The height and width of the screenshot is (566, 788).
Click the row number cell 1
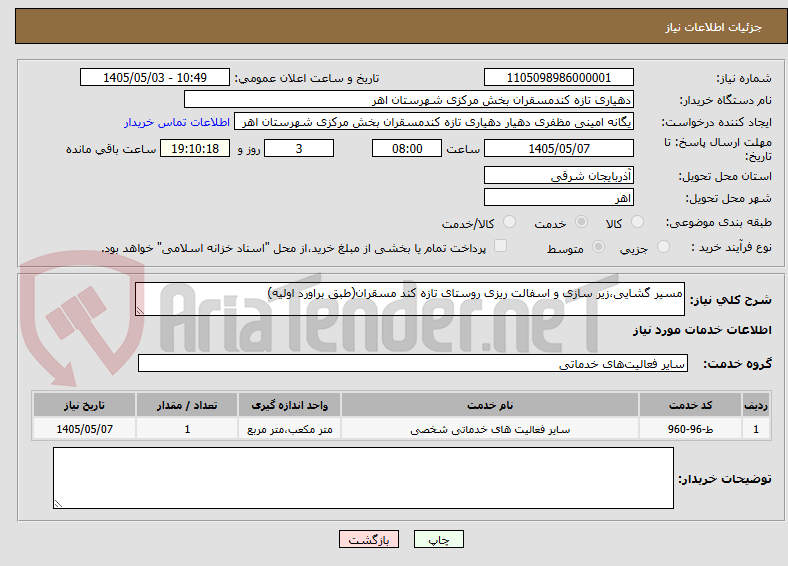(756, 429)
